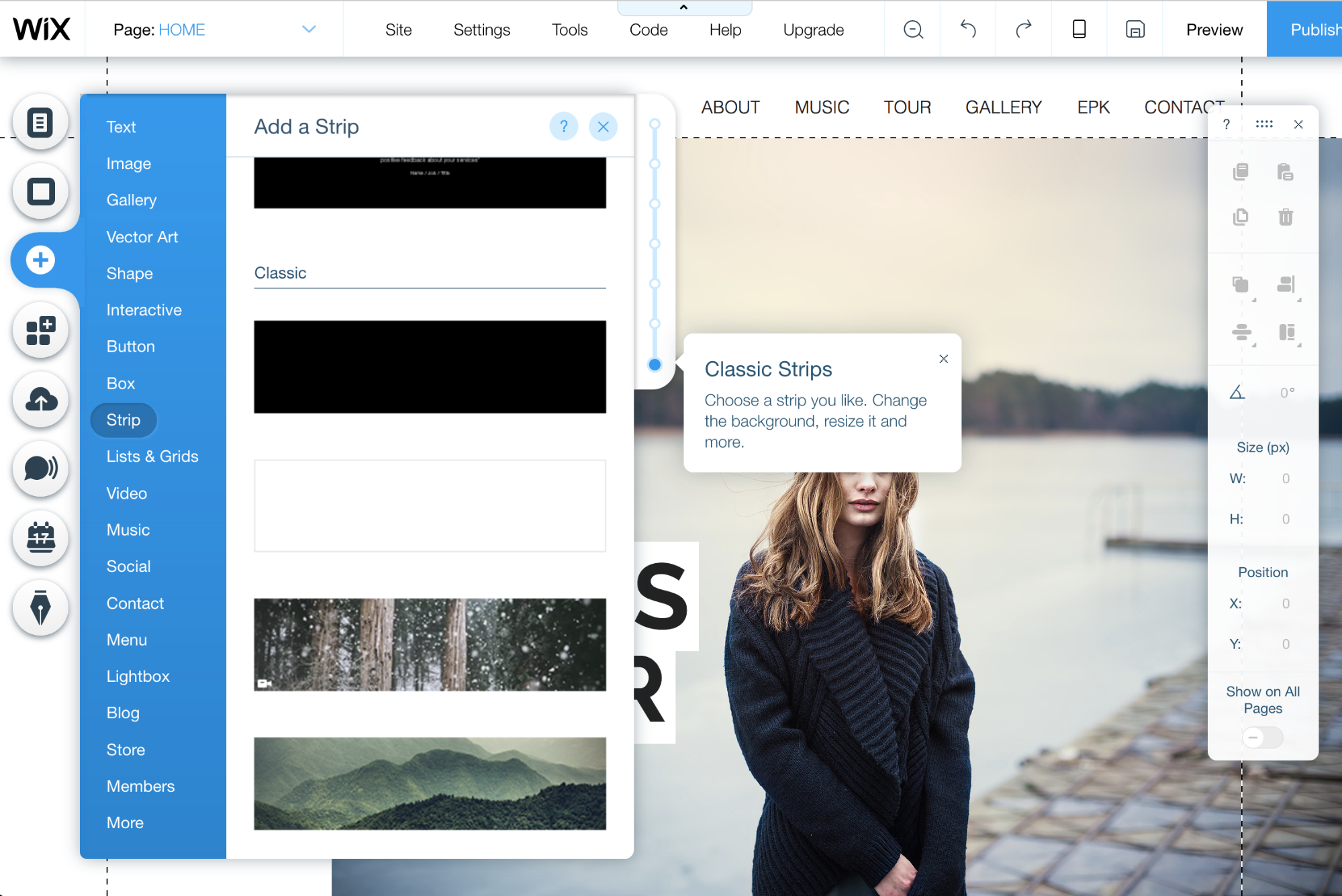Click the Redo arrow icon
1342x896 pixels.
tap(1023, 29)
